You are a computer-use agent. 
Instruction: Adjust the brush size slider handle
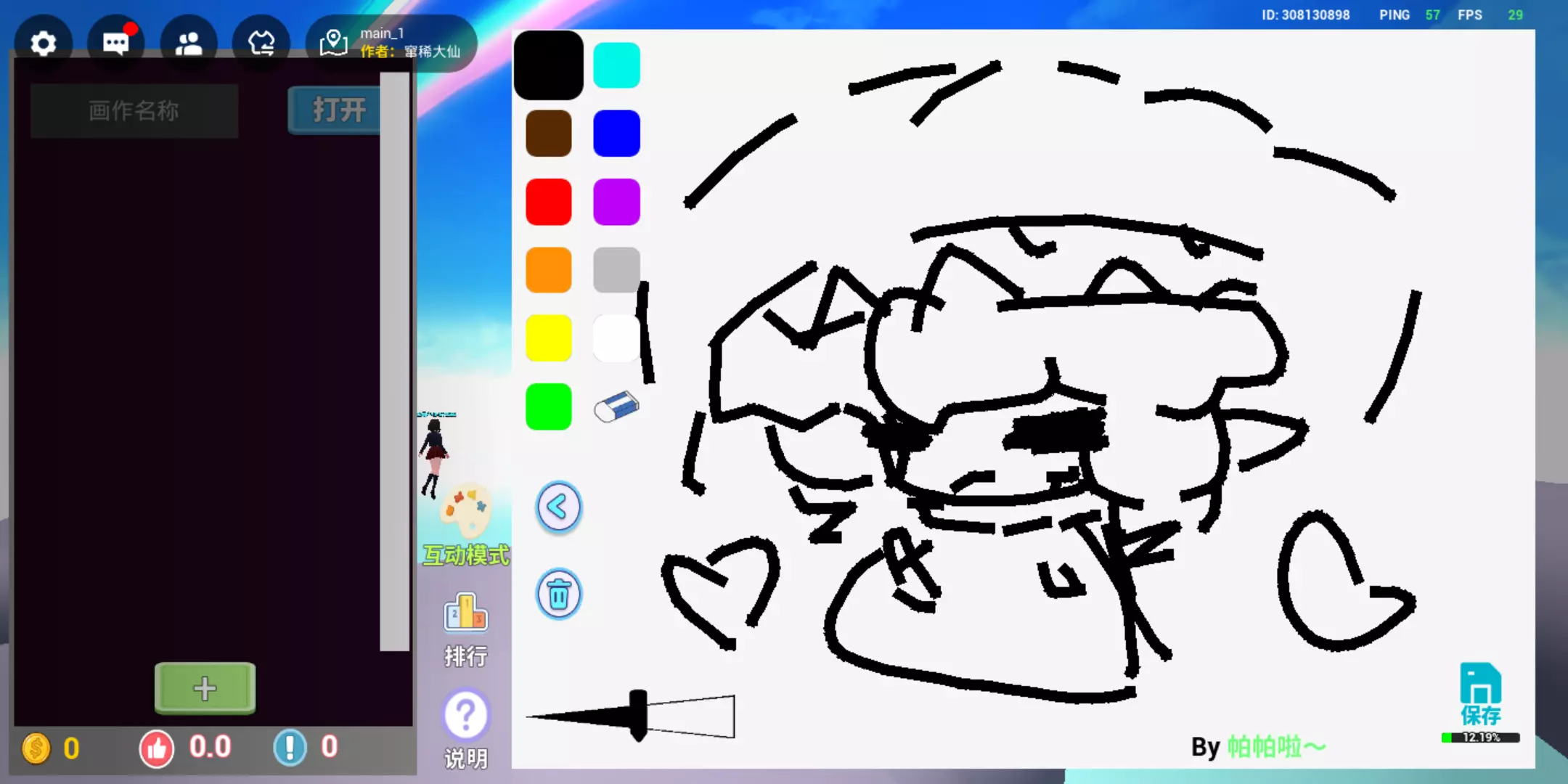click(x=638, y=715)
